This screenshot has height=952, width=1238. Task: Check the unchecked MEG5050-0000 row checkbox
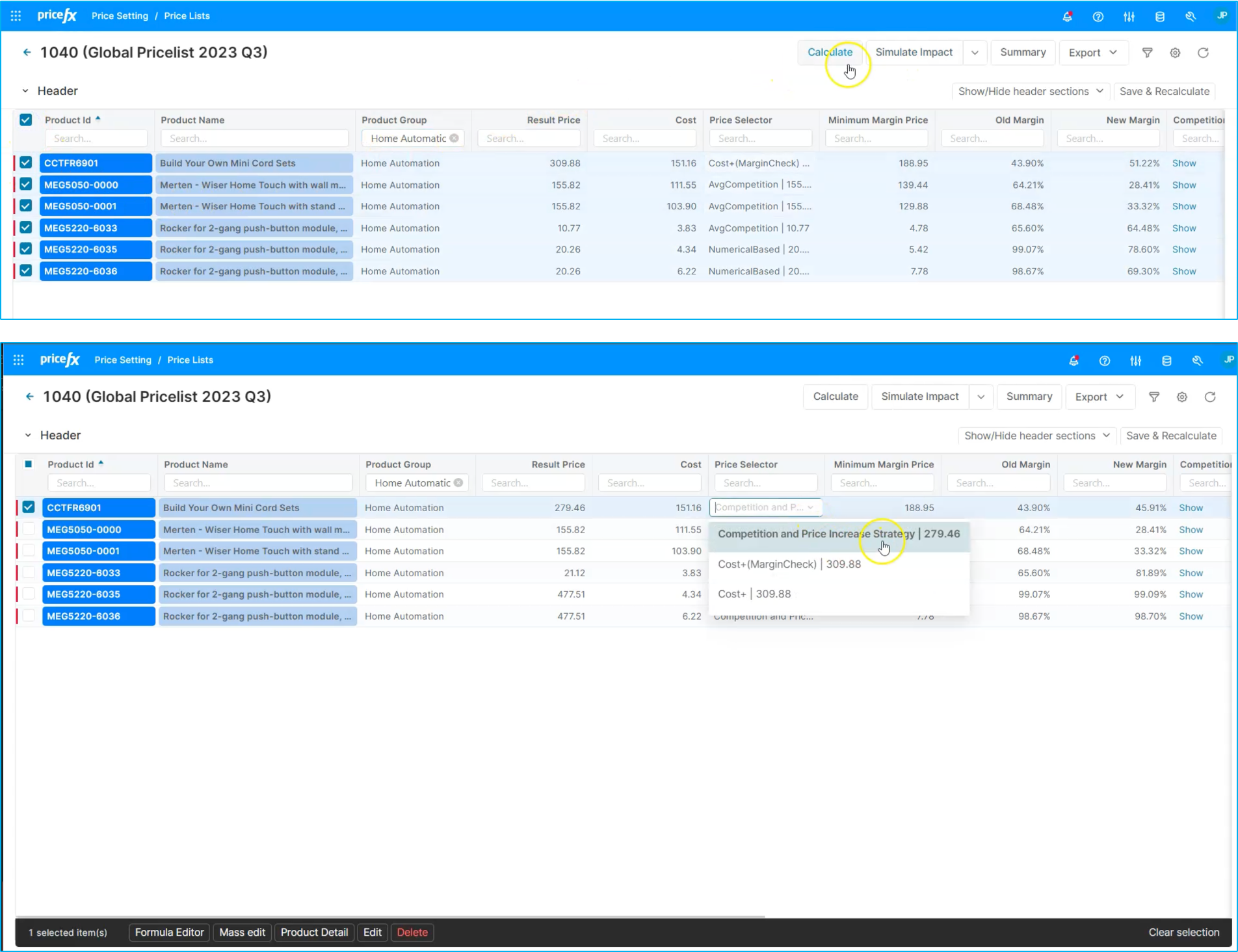tap(29, 529)
